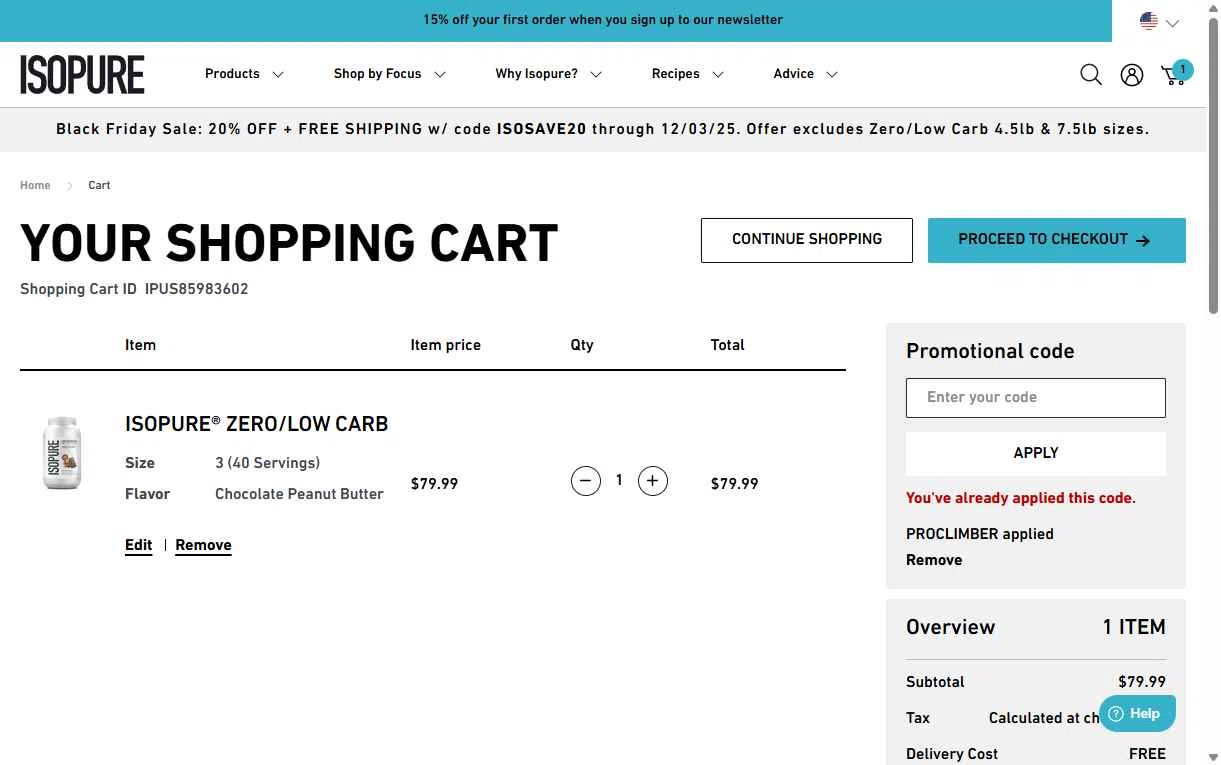Screen dimensions: 1221x765
Task: Click the Continue Shopping button
Action: pos(807,240)
